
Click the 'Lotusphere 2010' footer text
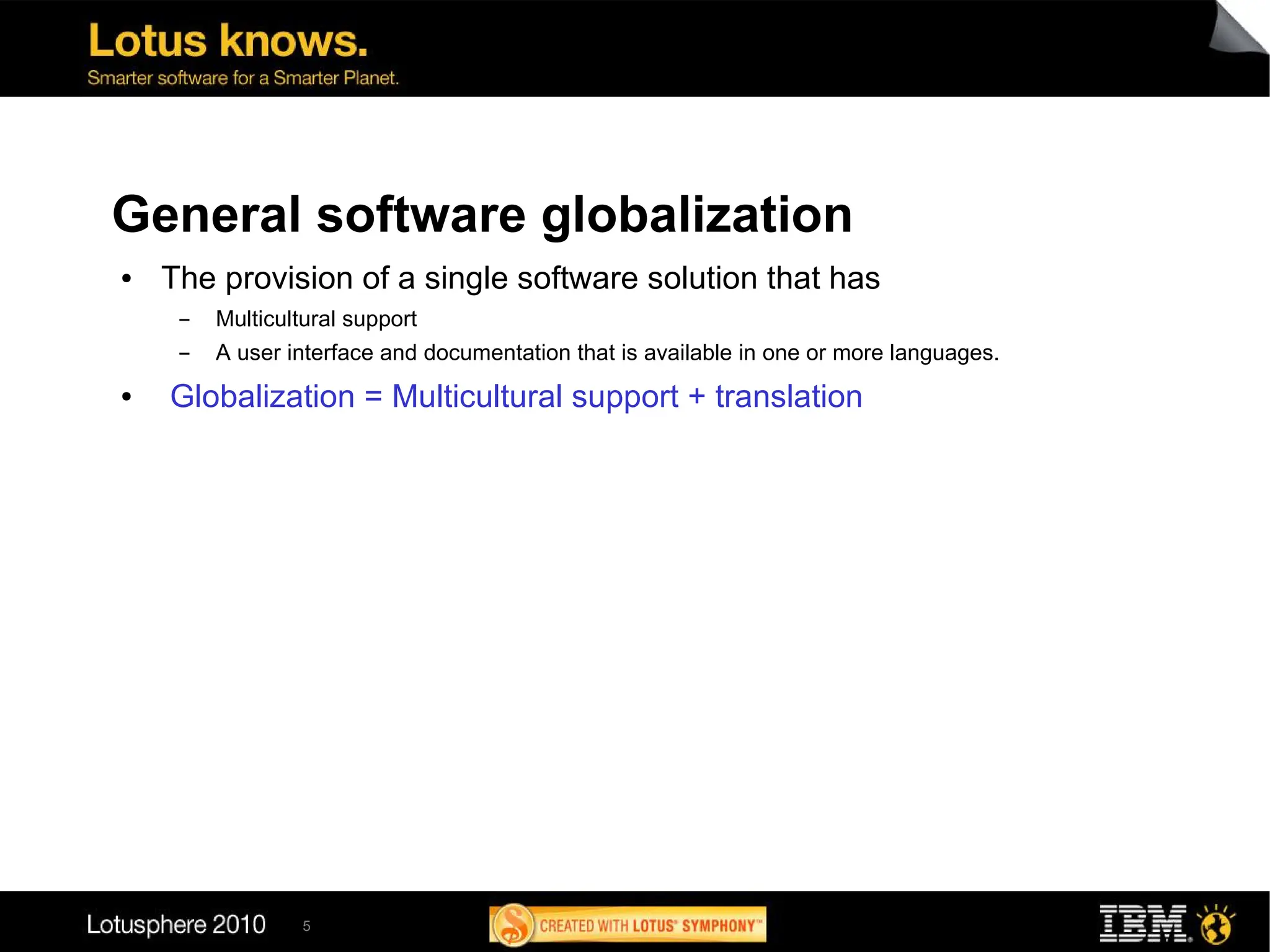click(176, 925)
